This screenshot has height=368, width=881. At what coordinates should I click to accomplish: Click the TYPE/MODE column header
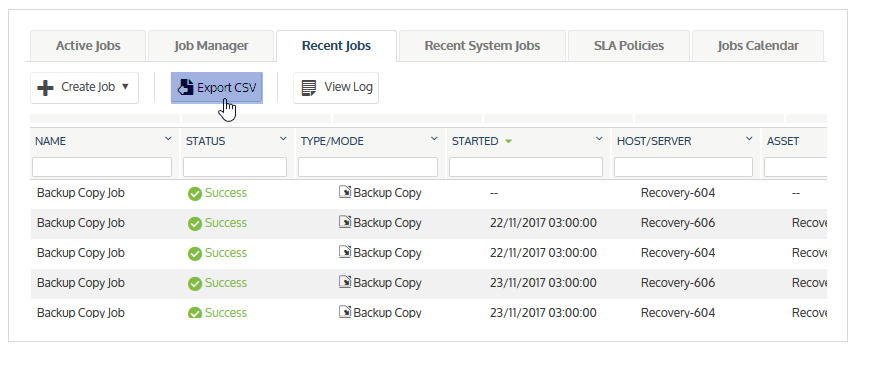click(x=333, y=142)
